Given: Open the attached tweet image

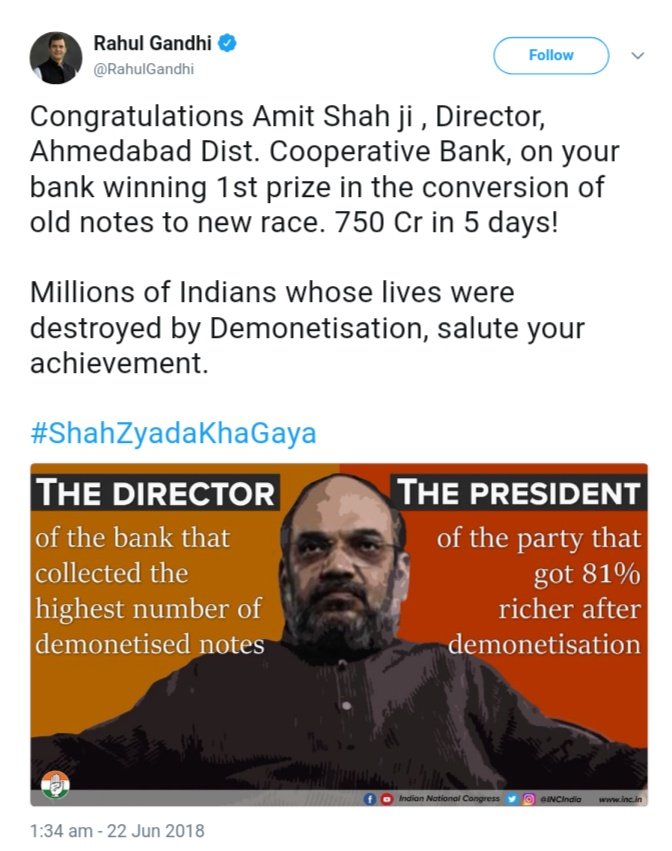Looking at the screenshot, I should [339, 634].
